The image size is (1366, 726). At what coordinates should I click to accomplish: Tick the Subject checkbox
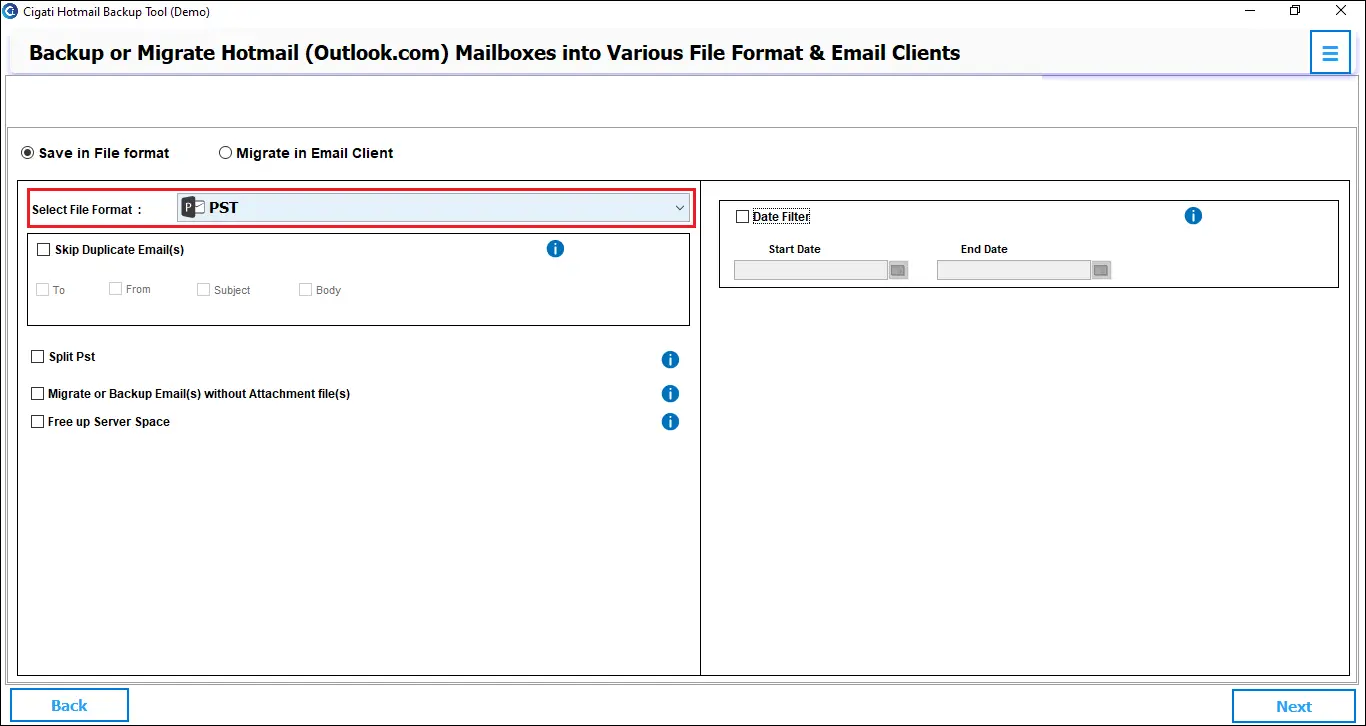pos(203,290)
